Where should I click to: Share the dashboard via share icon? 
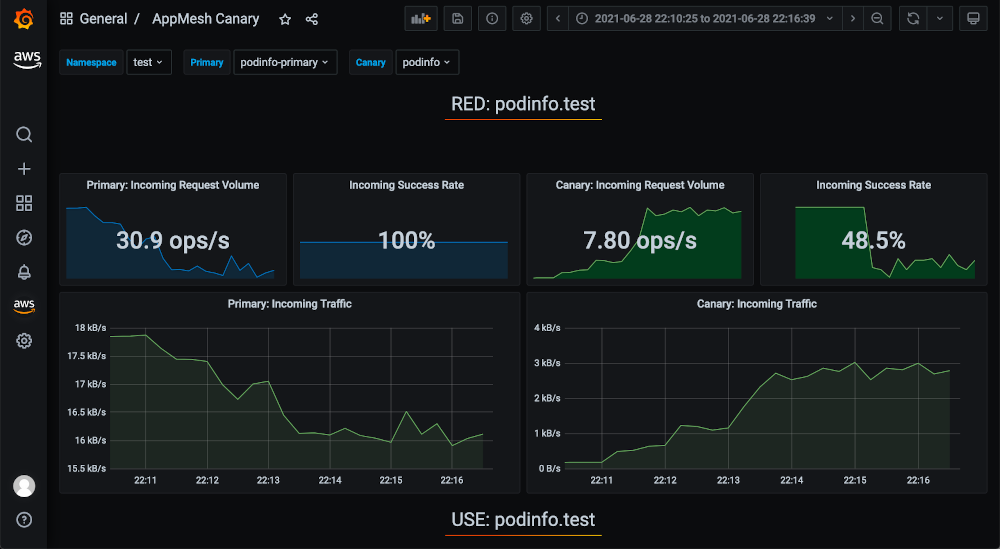pyautogui.click(x=312, y=19)
